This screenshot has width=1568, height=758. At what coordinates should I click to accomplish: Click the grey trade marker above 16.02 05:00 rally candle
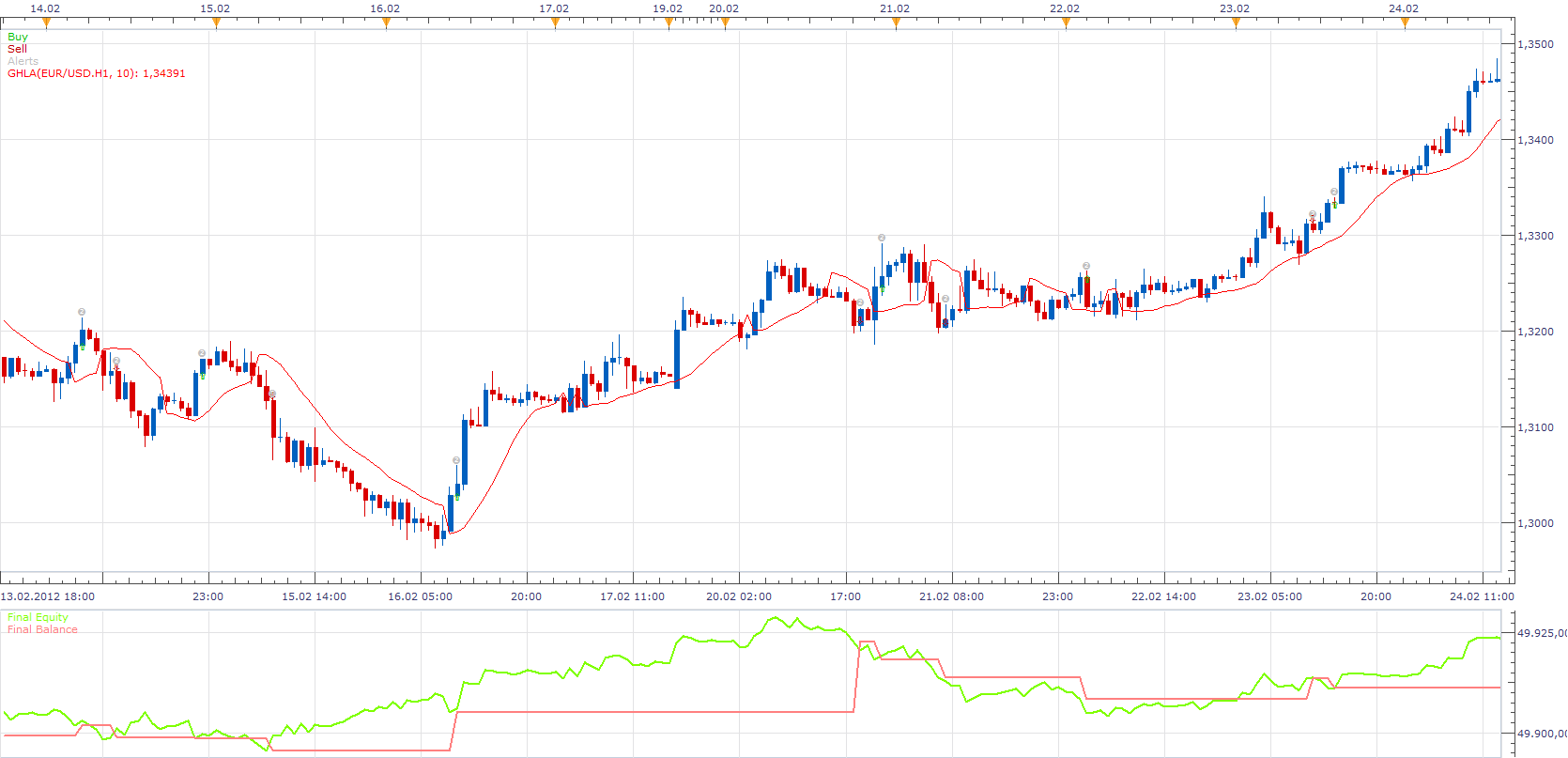[456, 460]
